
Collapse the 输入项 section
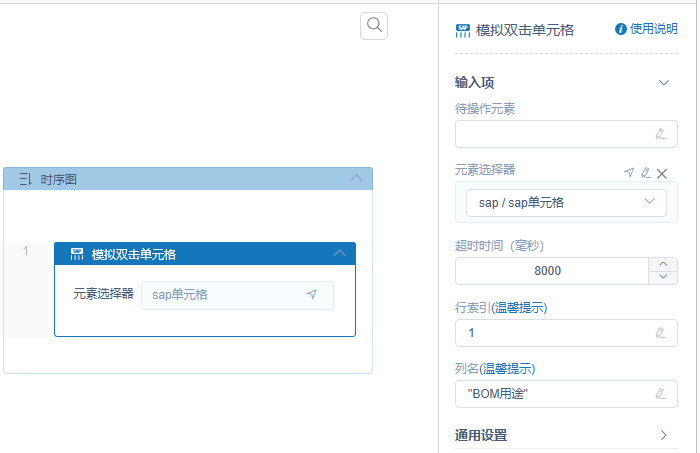pyautogui.click(x=663, y=83)
